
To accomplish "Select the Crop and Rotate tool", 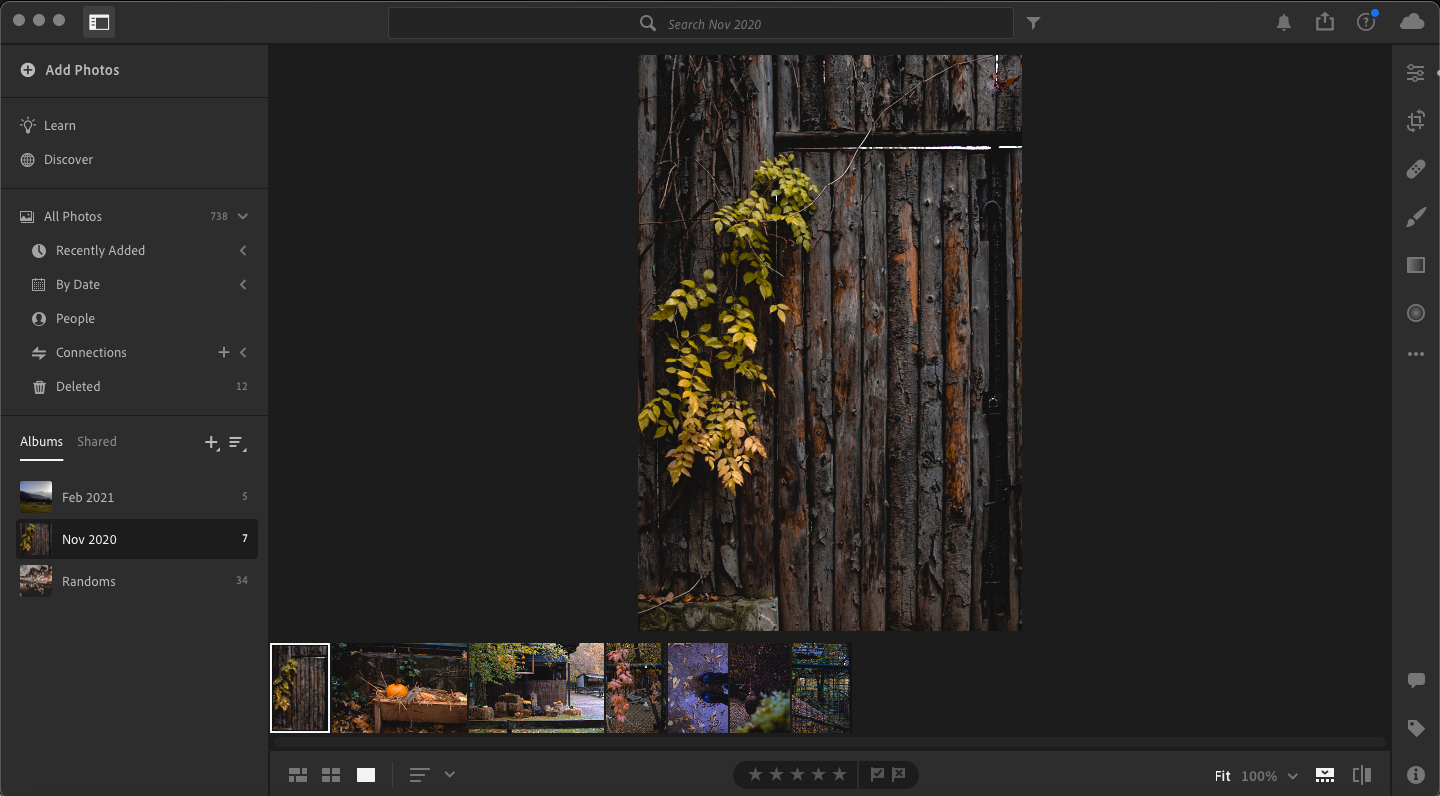I will tap(1415, 122).
